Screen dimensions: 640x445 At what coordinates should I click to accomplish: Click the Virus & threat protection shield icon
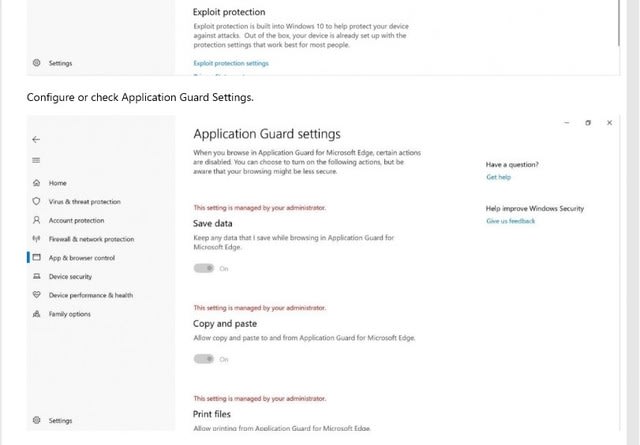point(36,201)
